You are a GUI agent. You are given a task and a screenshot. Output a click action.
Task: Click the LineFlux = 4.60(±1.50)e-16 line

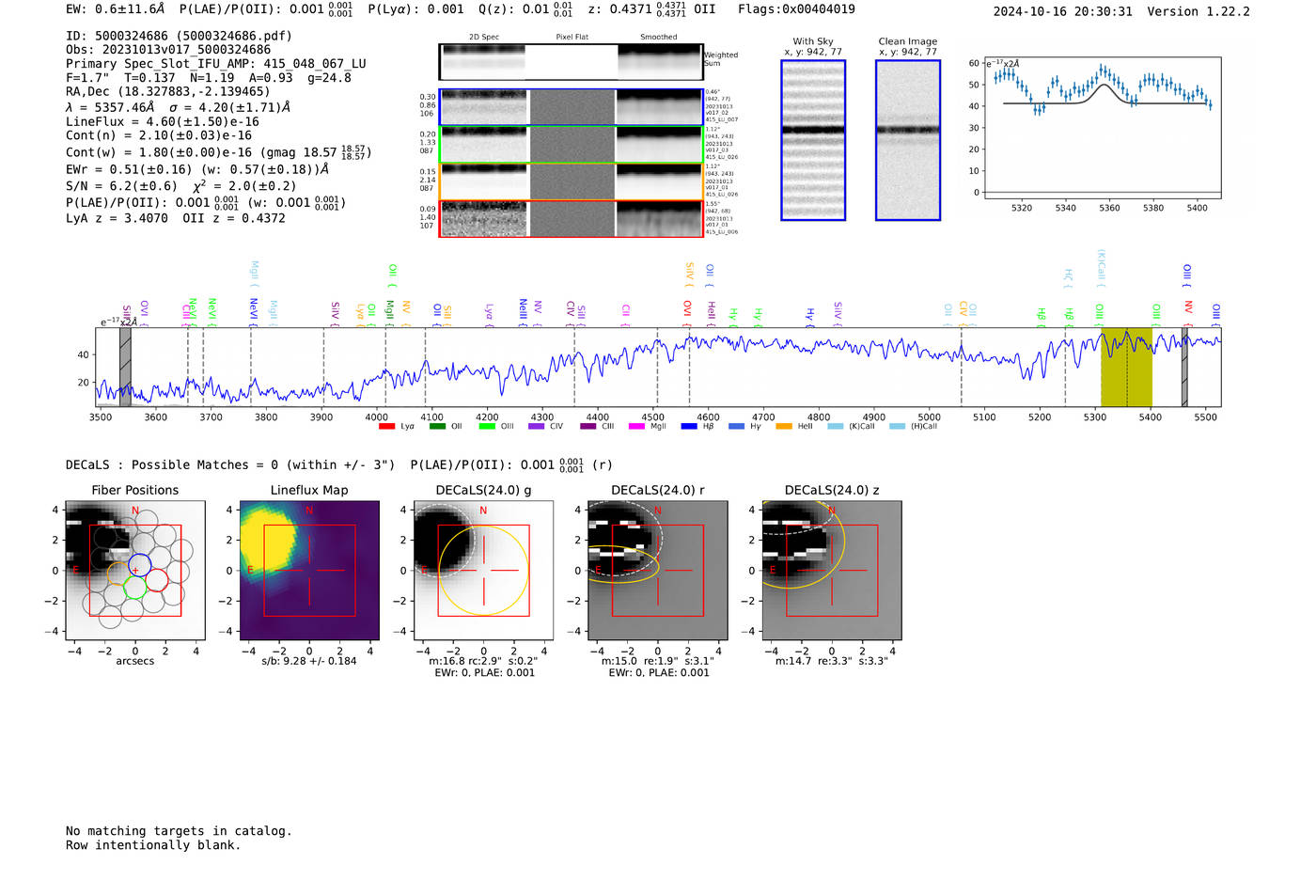pos(163,121)
